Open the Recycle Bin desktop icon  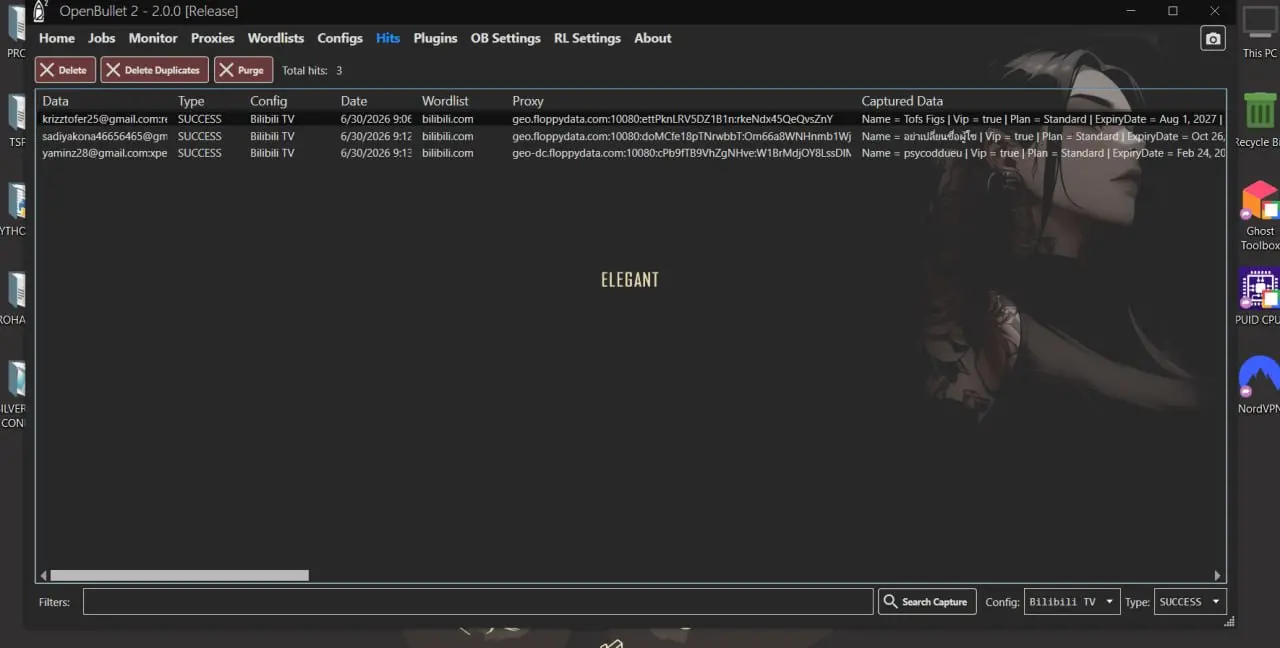(1260, 120)
